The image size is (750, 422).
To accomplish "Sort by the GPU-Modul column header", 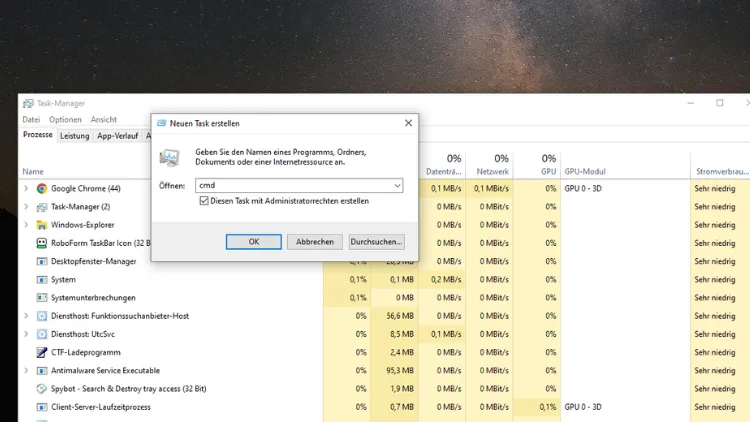I will point(585,171).
